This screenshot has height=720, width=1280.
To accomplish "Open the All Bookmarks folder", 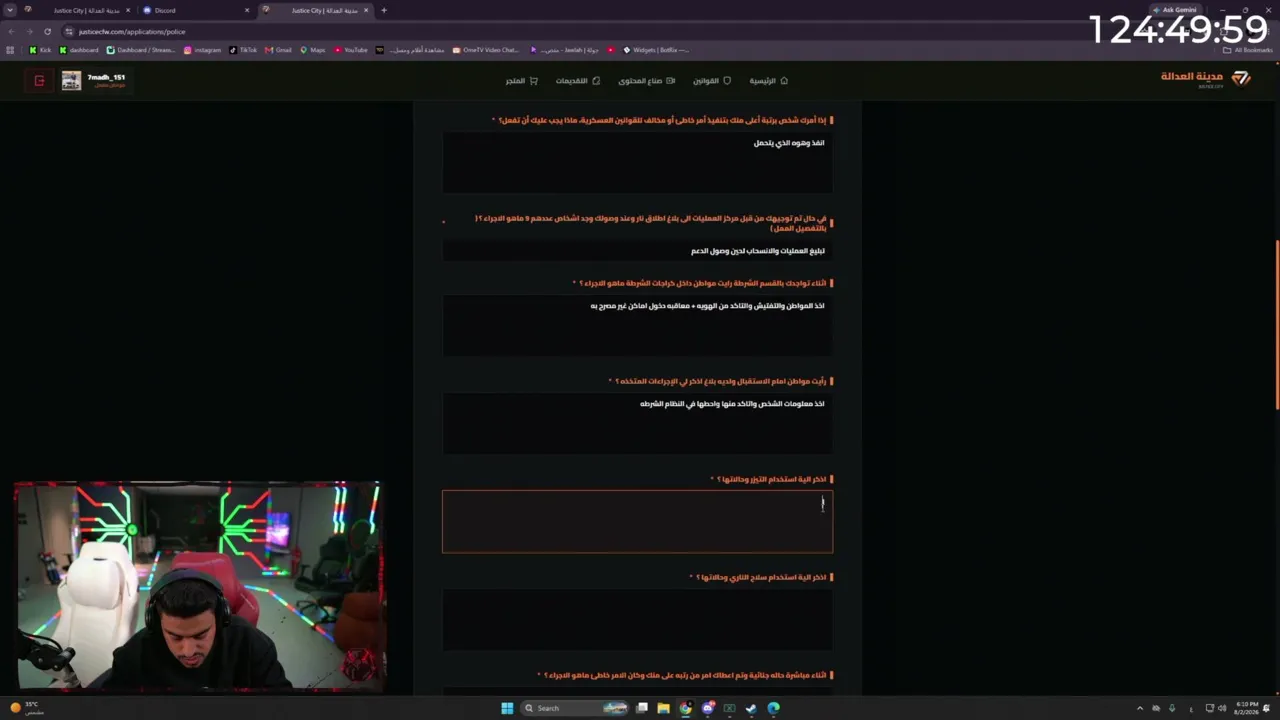I will pos(1248,50).
